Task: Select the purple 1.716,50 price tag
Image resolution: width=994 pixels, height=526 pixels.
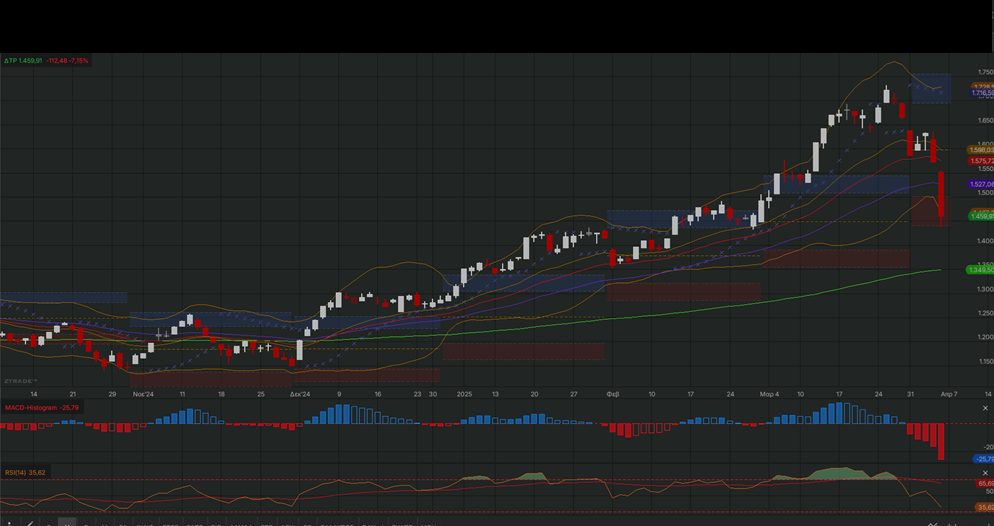Action: point(982,93)
